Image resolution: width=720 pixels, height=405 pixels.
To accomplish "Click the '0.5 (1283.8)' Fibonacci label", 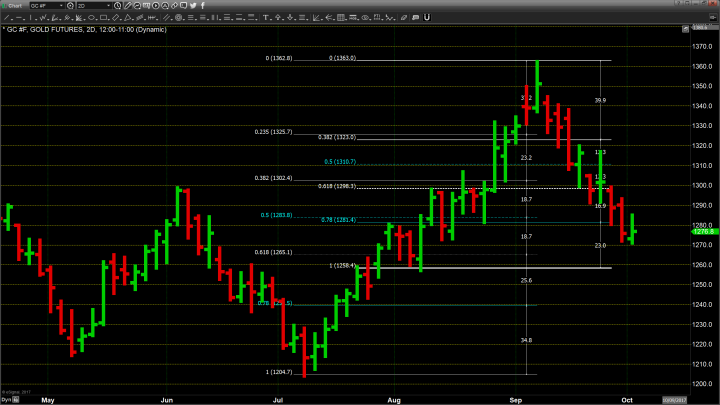I will (276, 215).
